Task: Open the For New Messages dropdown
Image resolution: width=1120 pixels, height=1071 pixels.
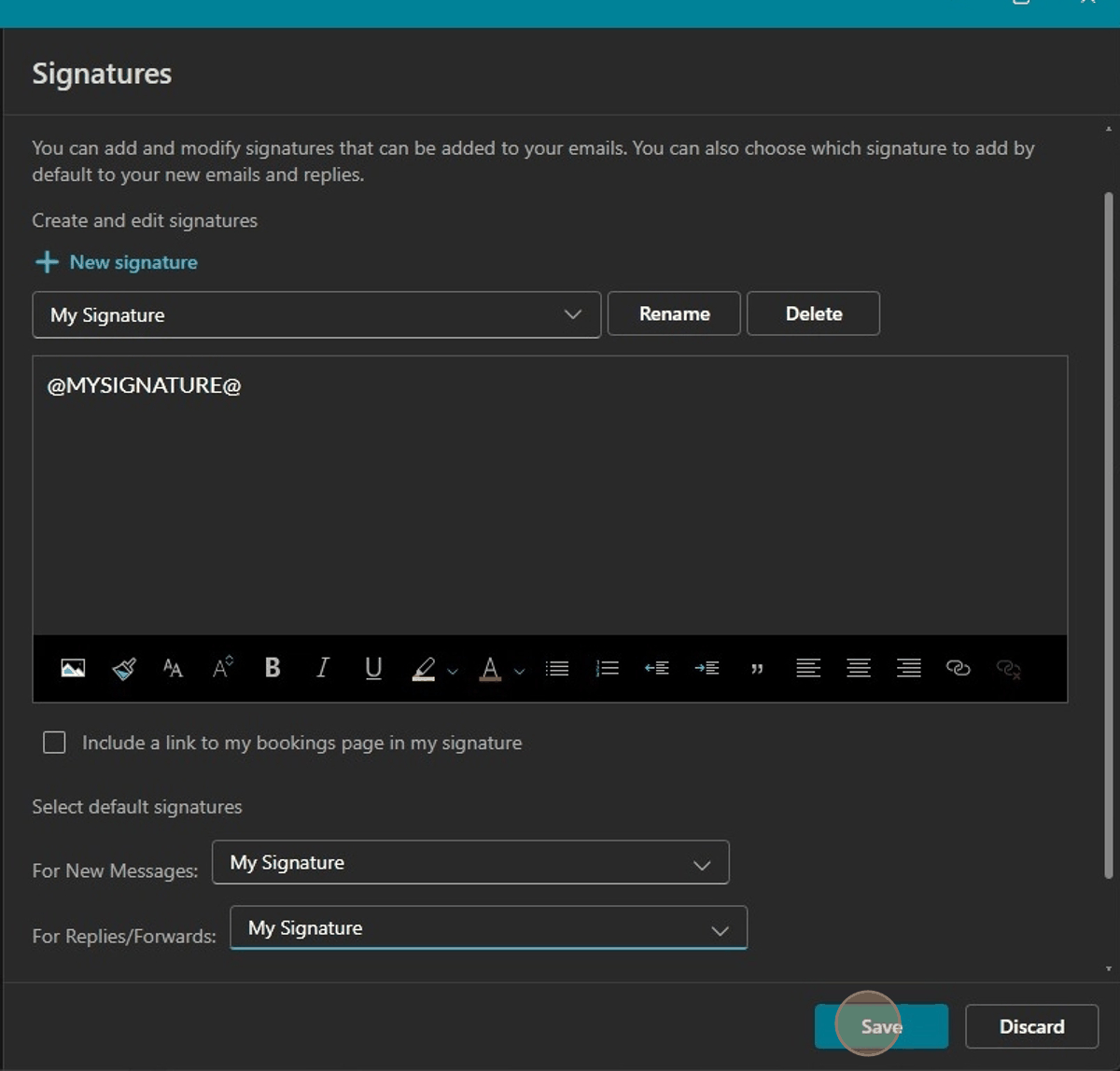Action: [470, 863]
